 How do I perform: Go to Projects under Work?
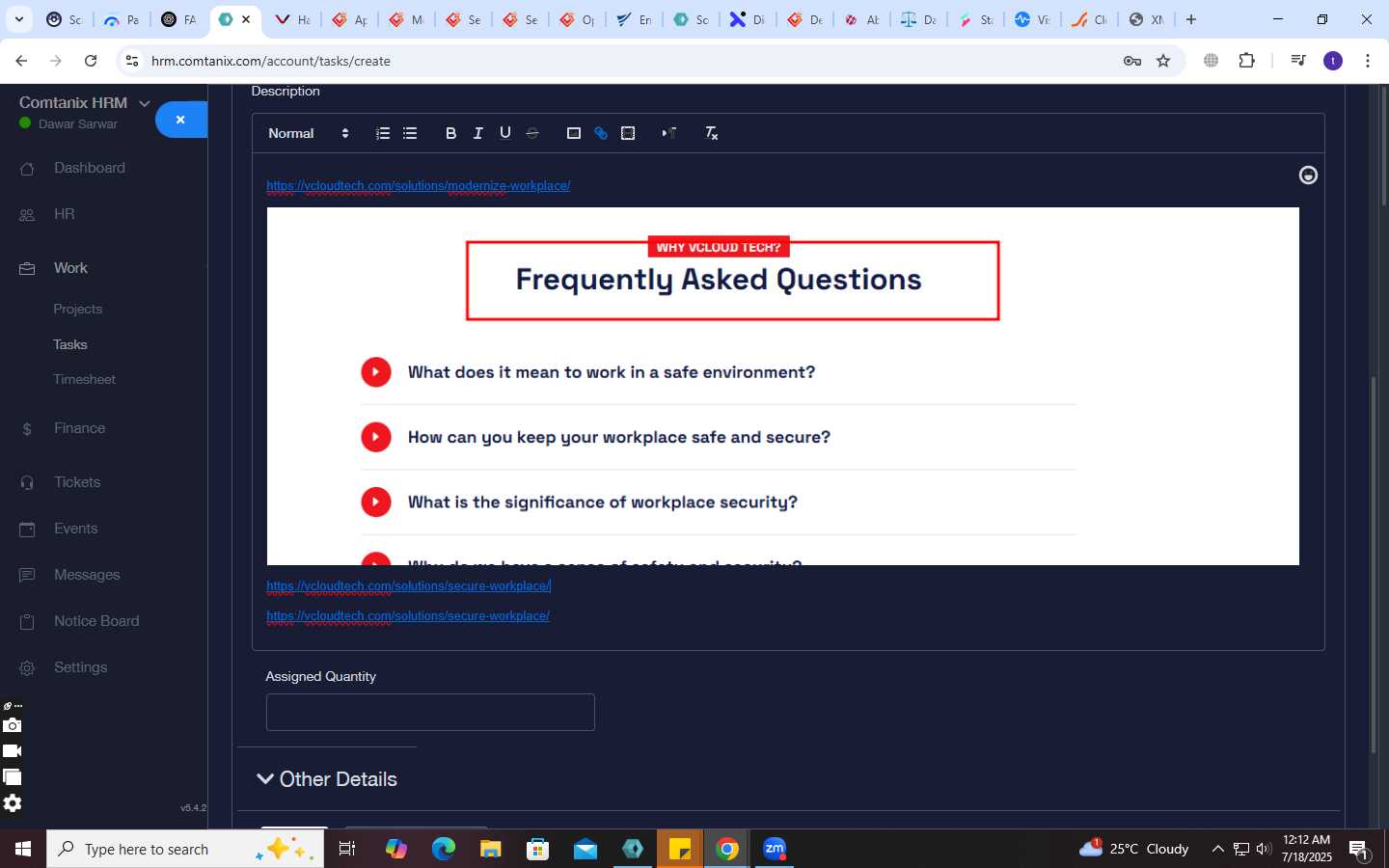[78, 310]
